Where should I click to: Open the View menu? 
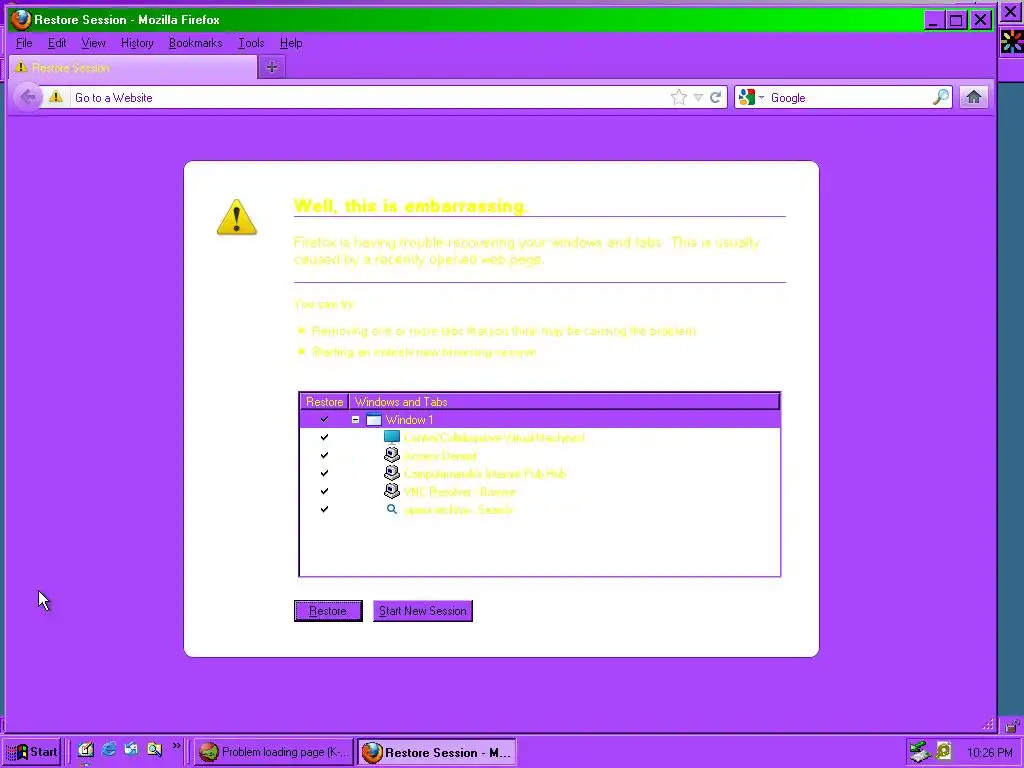coord(93,43)
